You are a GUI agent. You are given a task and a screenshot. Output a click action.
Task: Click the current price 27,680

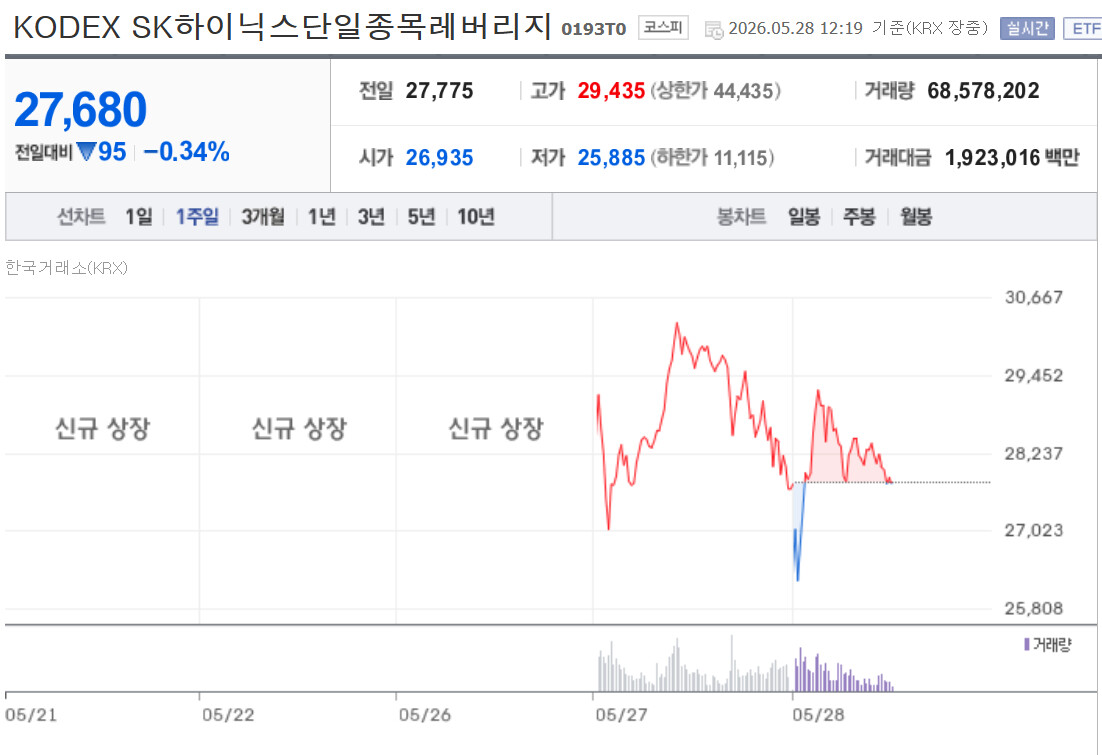pyautogui.click(x=80, y=110)
